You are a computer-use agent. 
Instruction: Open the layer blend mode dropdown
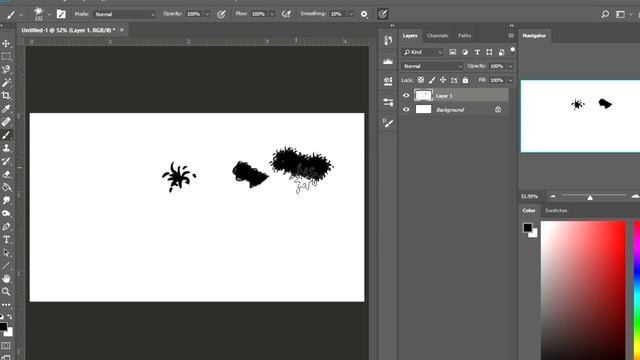[432, 66]
